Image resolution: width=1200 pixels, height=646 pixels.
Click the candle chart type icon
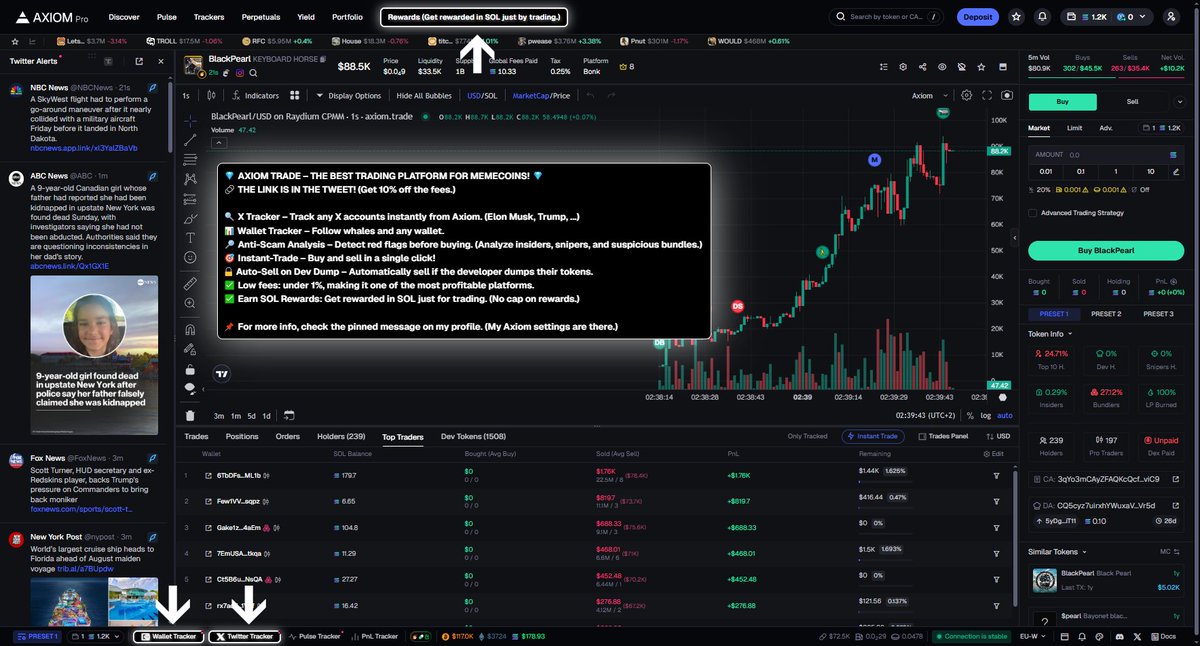[212, 96]
